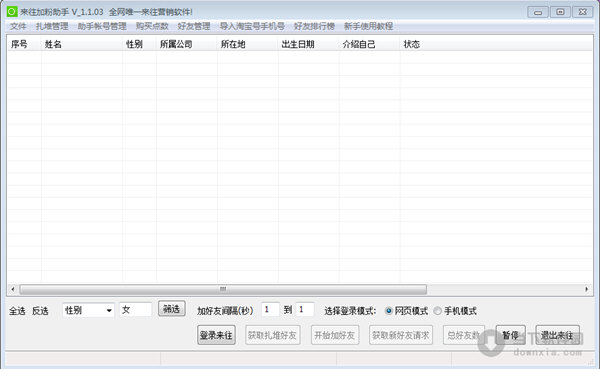The image size is (600, 369).
Task: Click the 筛选 filter button
Action: 172,309
